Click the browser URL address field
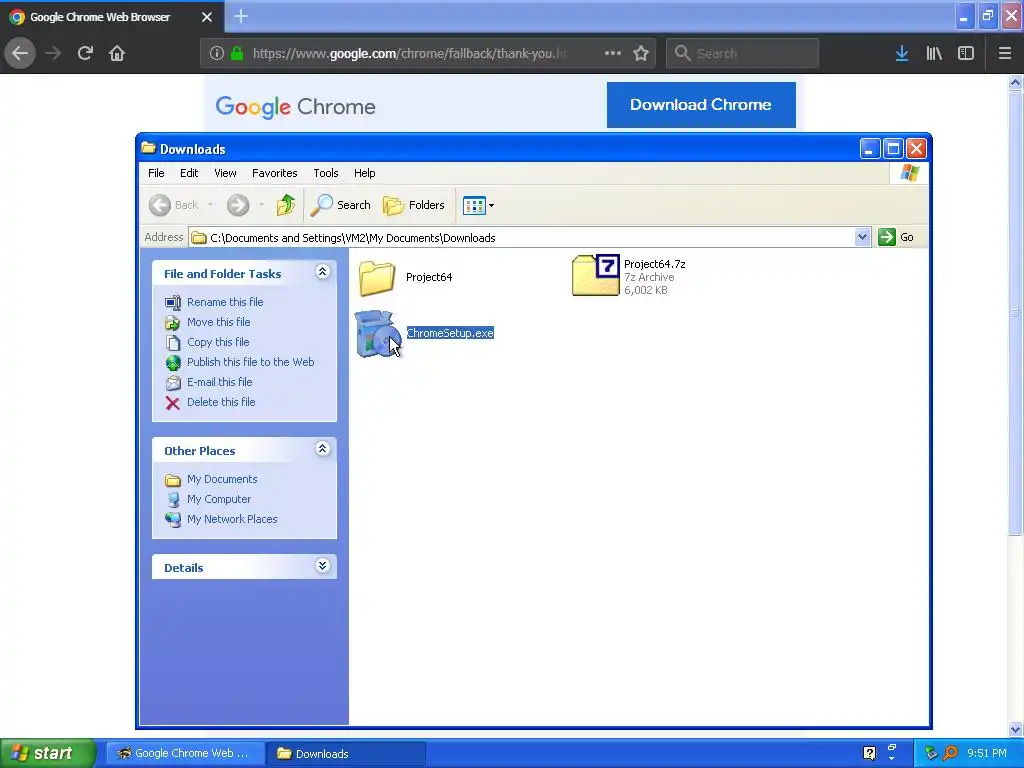 point(409,53)
